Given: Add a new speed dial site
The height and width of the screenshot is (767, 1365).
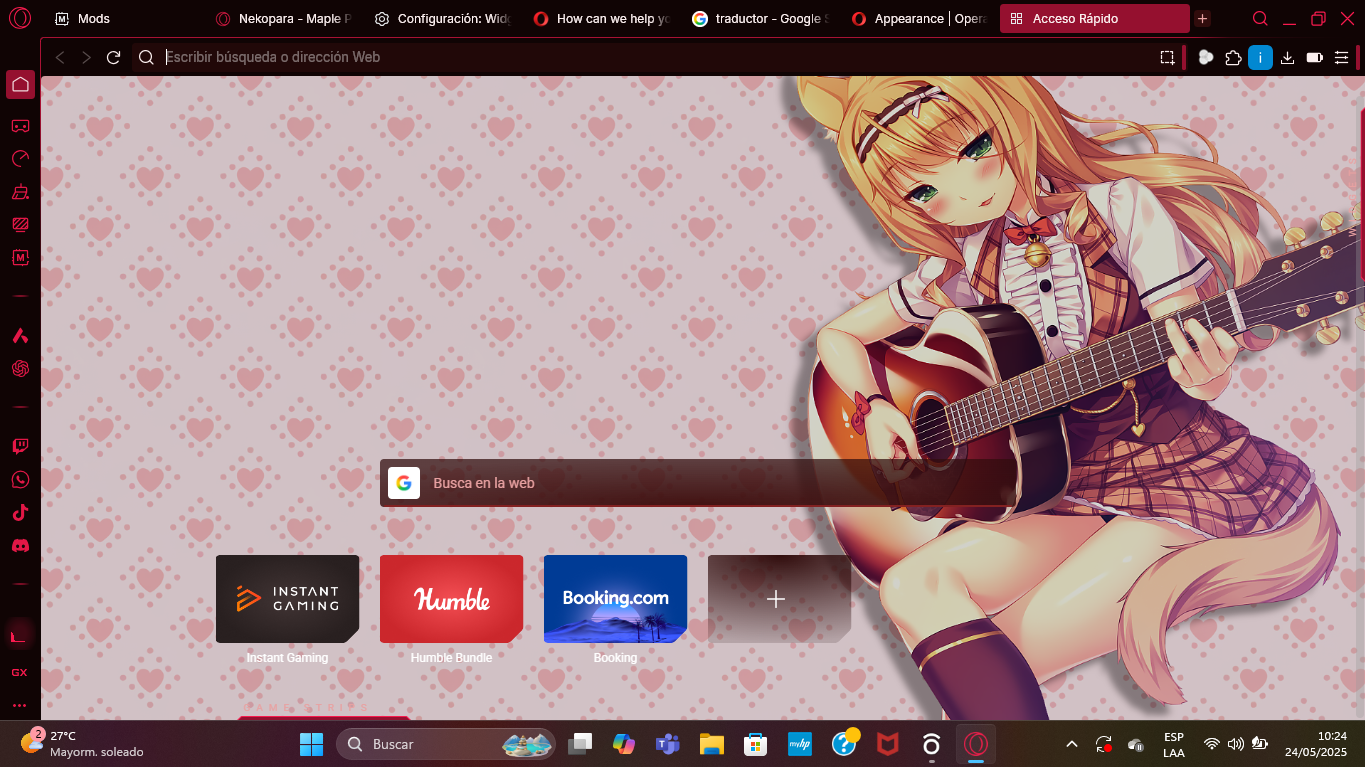Looking at the screenshot, I should tap(779, 599).
